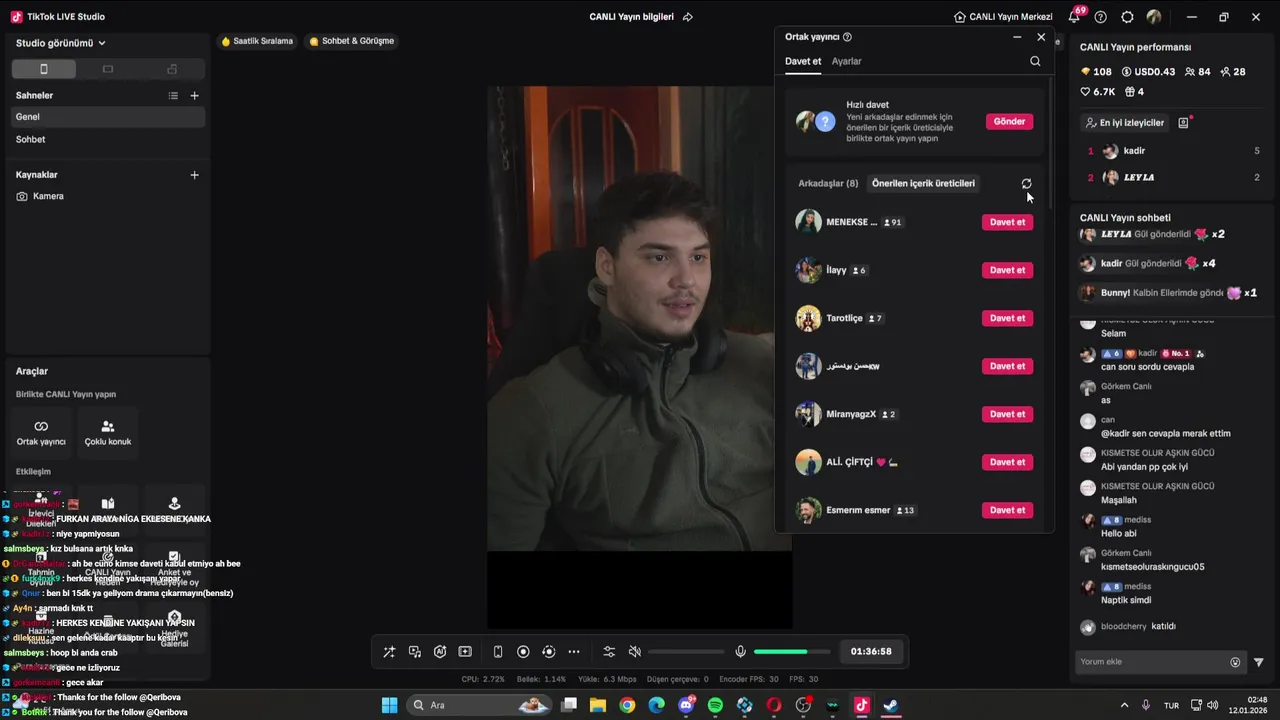Click the list icon next to En iyi izleyiciler
Screen dimensions: 1280x720
click(x=1183, y=123)
